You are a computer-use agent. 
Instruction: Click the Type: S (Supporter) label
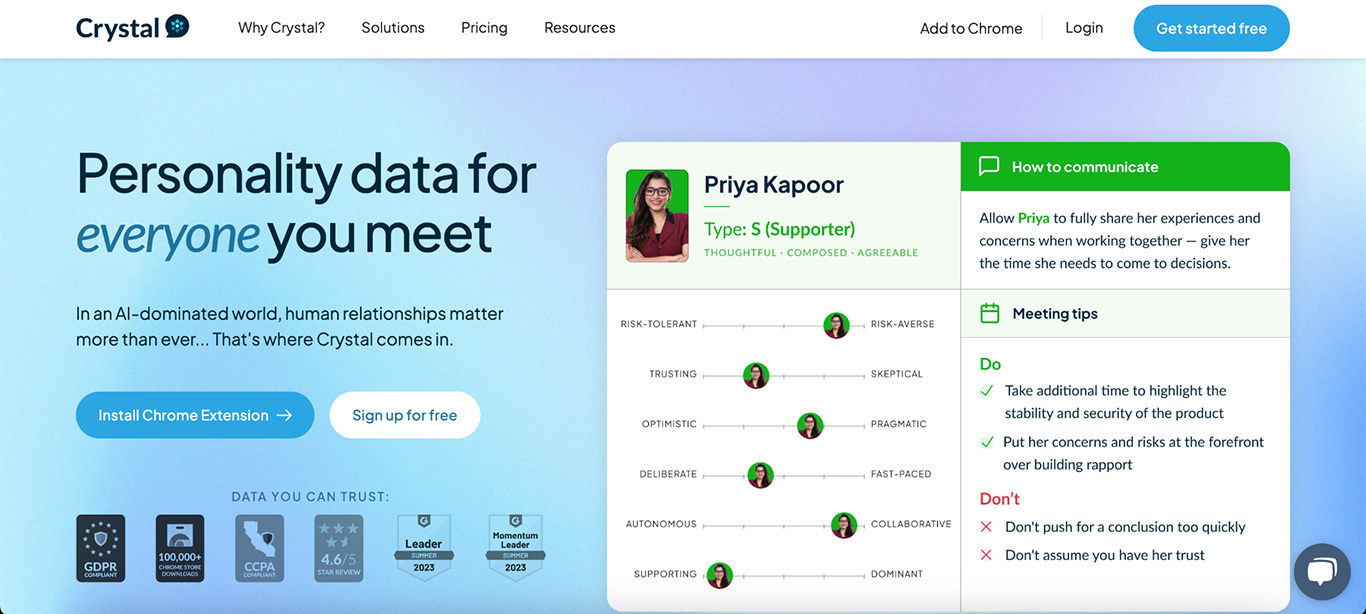coord(780,229)
